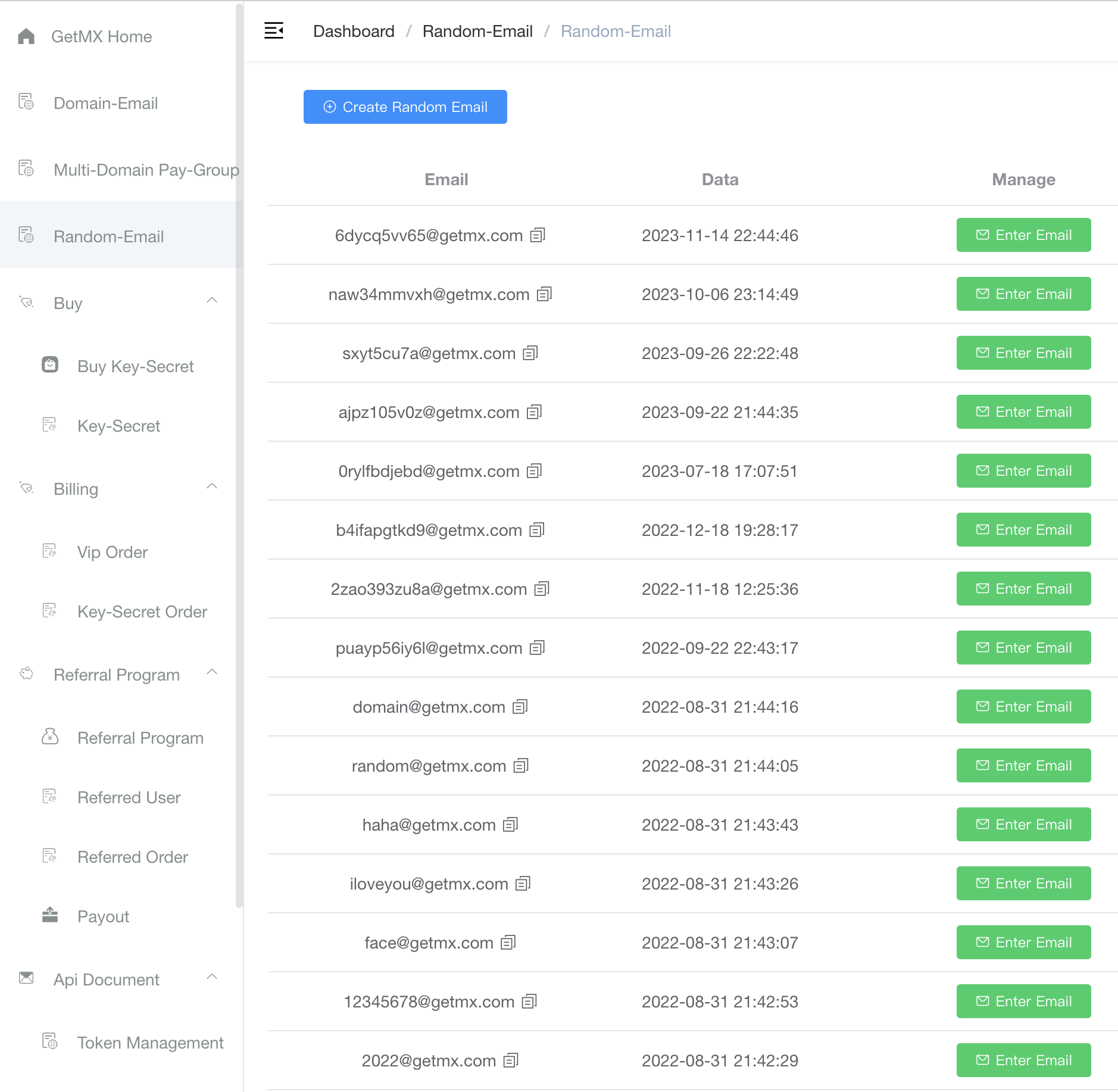Viewport: 1118px width, 1092px height.
Task: Copy the 2zao393zu8a@getmx.com address
Action: pyautogui.click(x=542, y=589)
